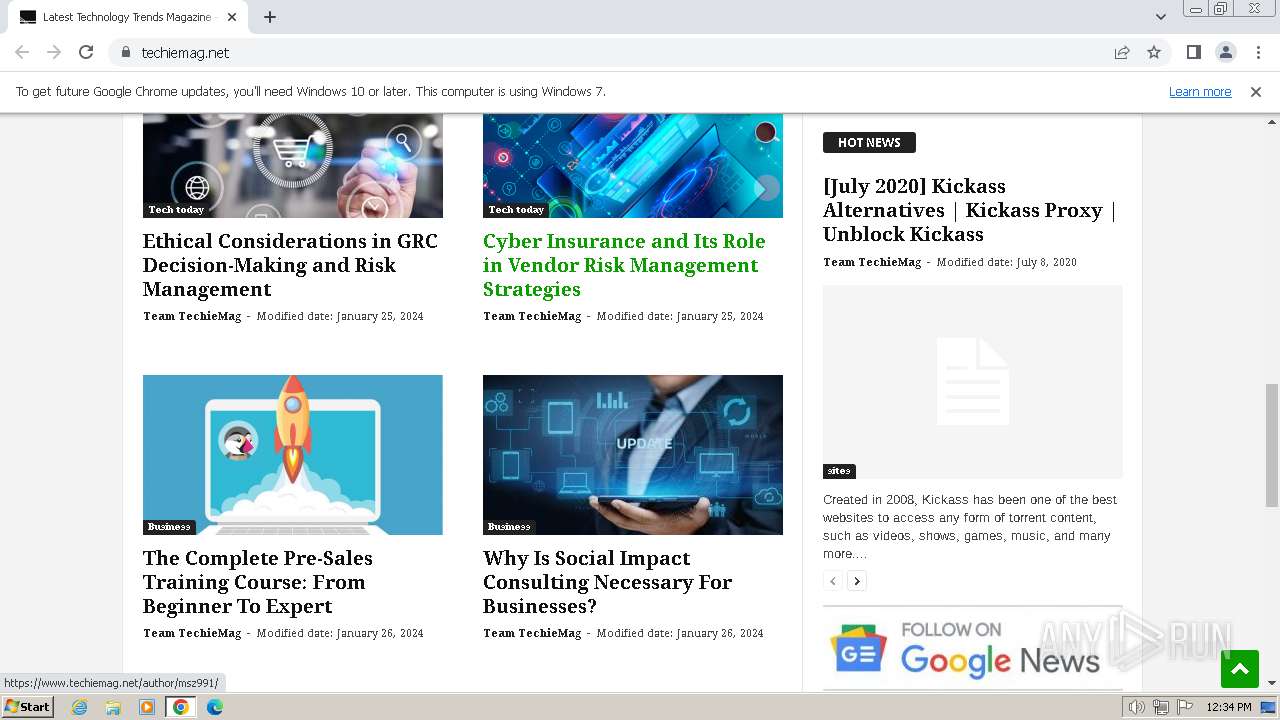Go forward to the next page
Image resolution: width=1280 pixels, height=720 pixels.
(x=54, y=52)
